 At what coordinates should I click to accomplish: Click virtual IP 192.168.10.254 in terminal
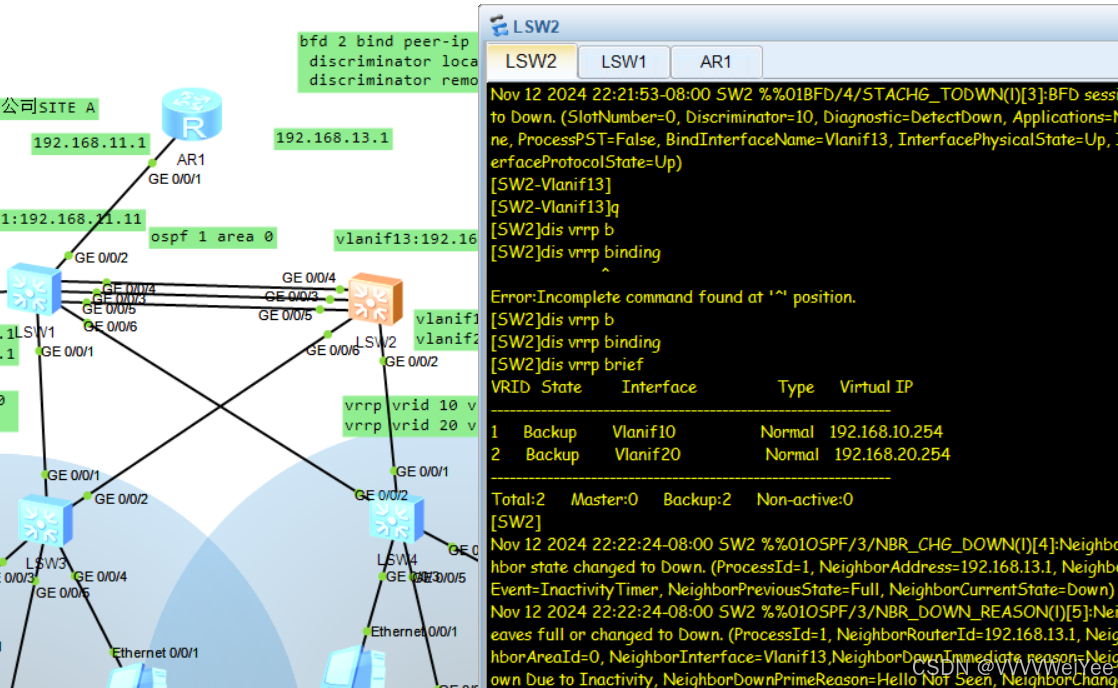pos(886,432)
